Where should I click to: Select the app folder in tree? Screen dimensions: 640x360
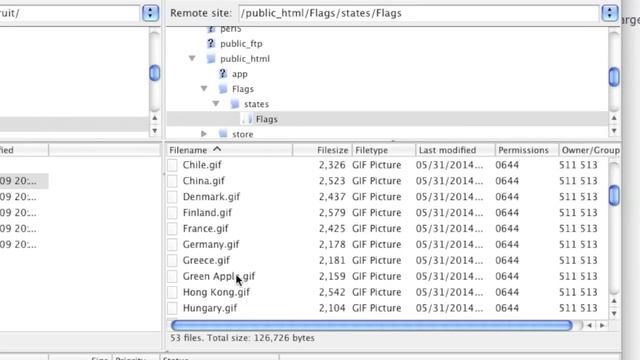click(x=240, y=74)
